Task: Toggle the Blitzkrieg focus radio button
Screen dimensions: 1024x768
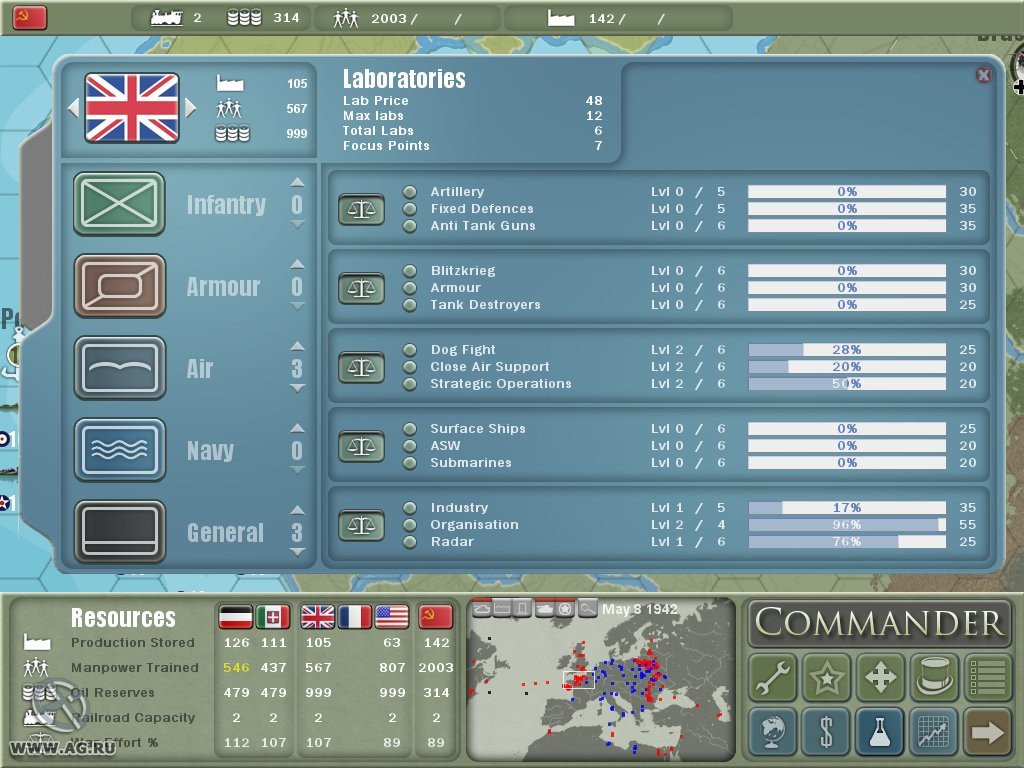Action: [409, 271]
